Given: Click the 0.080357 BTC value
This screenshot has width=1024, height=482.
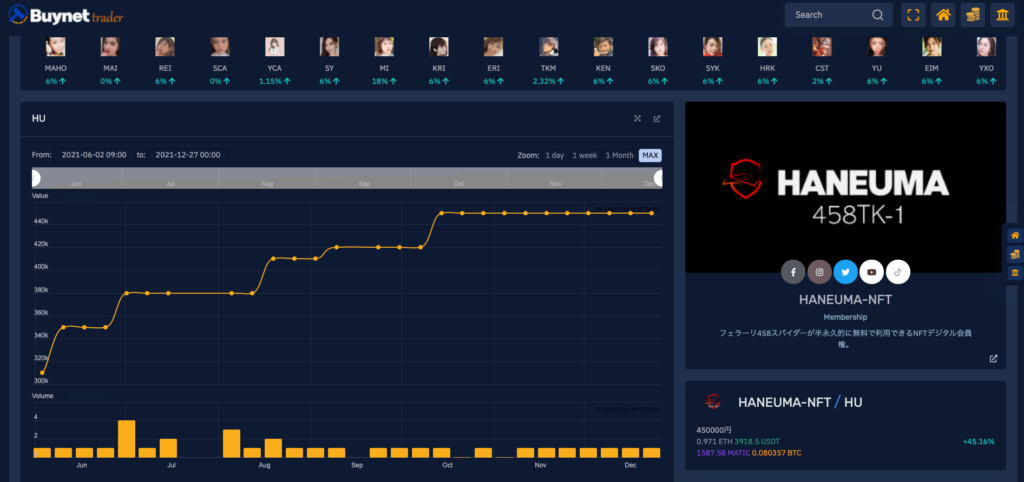Looking at the screenshot, I should [776, 453].
